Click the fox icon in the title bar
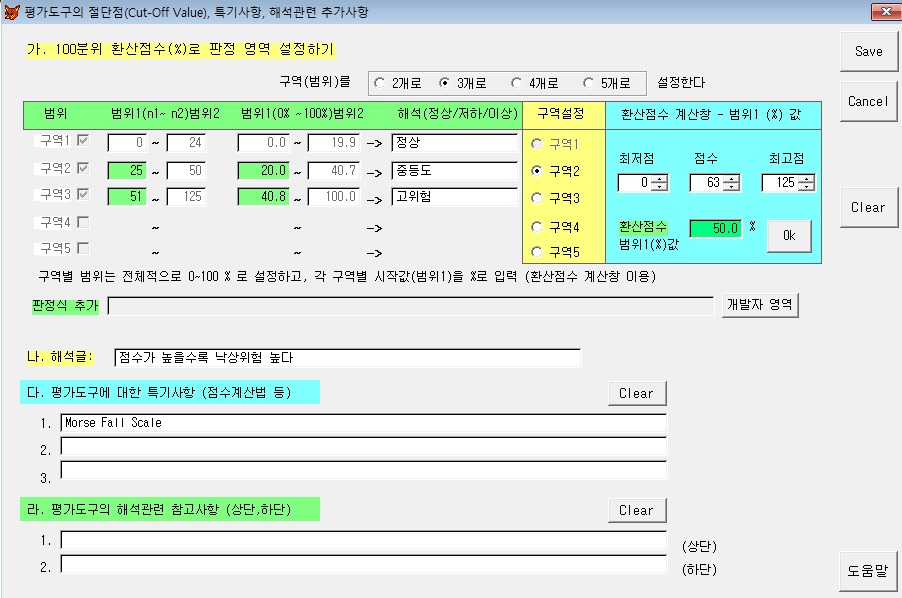This screenshot has width=902, height=598. [11, 10]
